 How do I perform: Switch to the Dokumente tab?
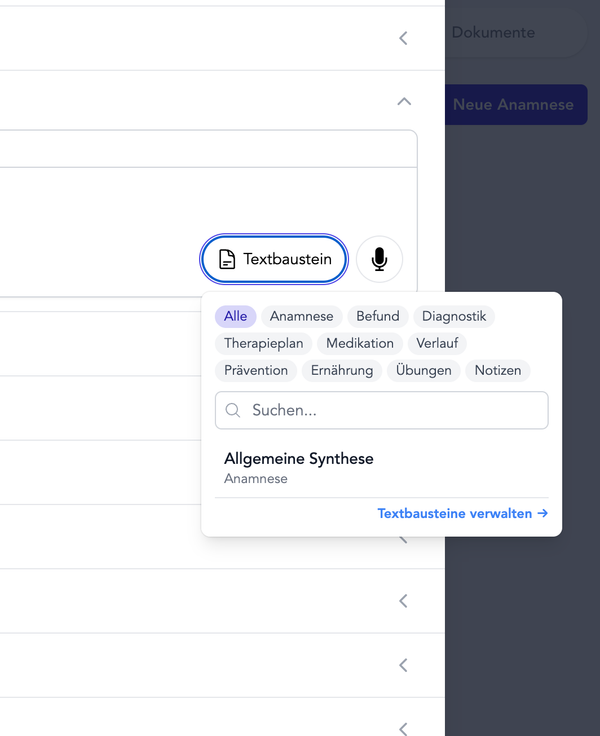point(493,33)
